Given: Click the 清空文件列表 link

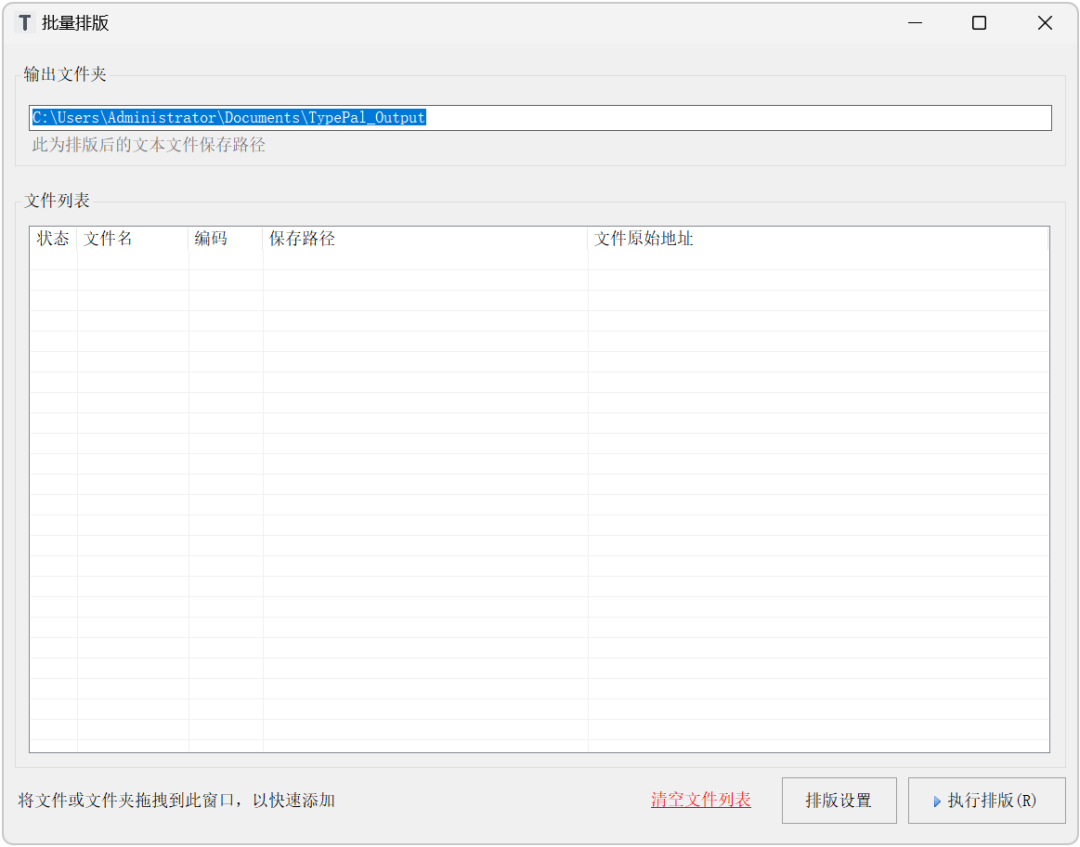Looking at the screenshot, I should point(700,800).
